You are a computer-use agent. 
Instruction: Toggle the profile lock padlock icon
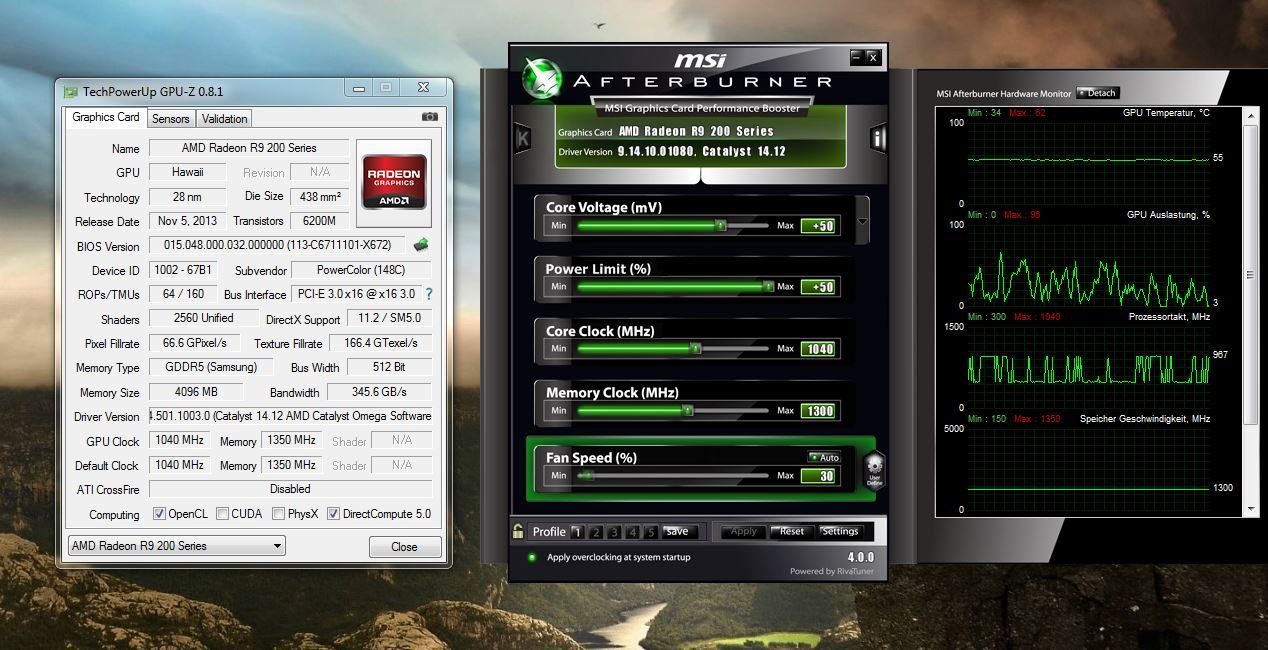click(518, 531)
